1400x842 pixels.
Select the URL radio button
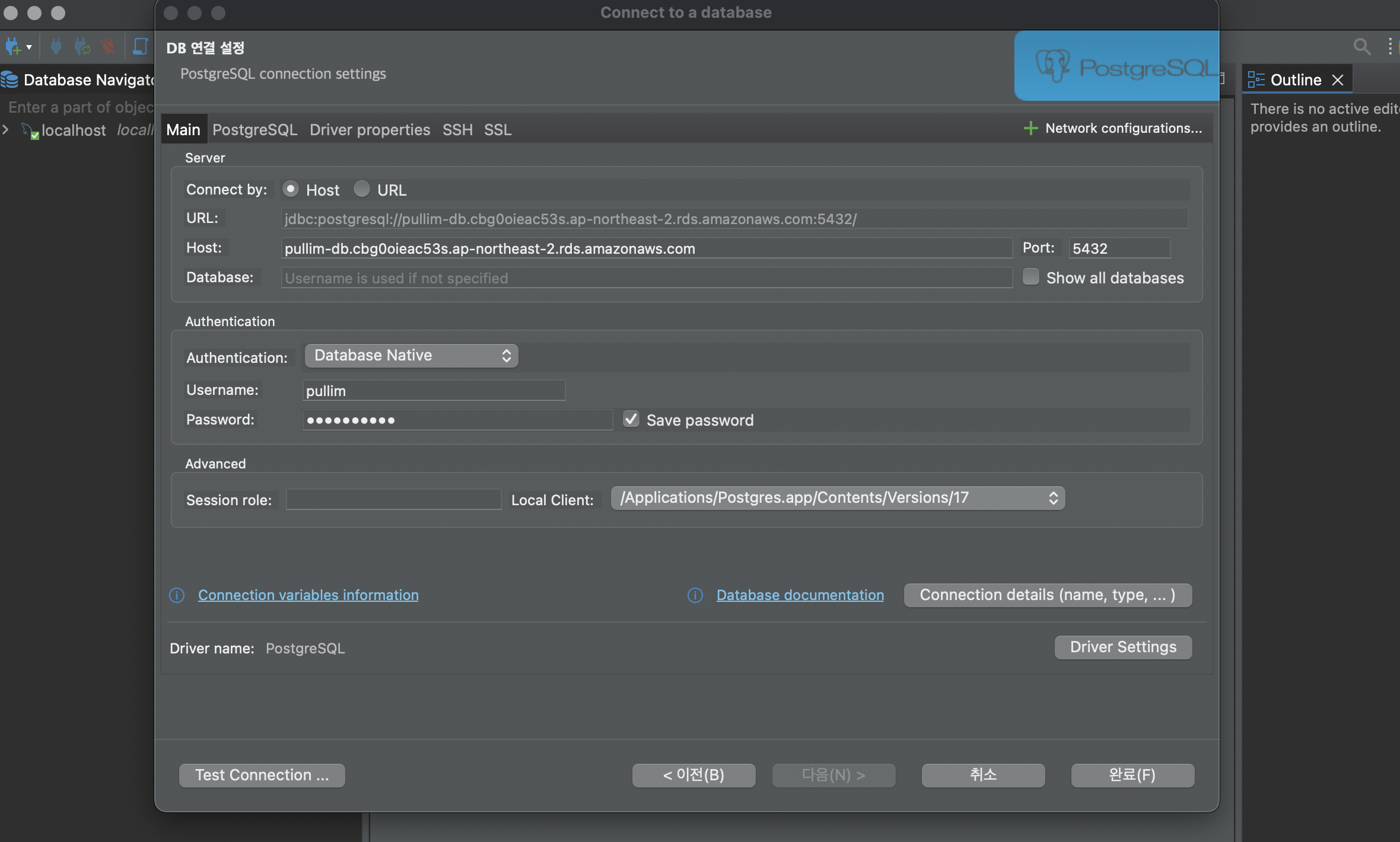(x=361, y=189)
